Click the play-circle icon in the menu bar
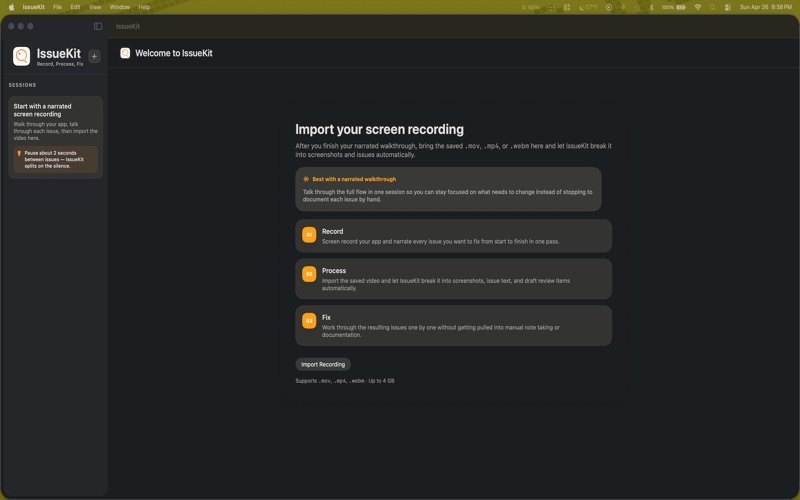 click(x=609, y=7)
